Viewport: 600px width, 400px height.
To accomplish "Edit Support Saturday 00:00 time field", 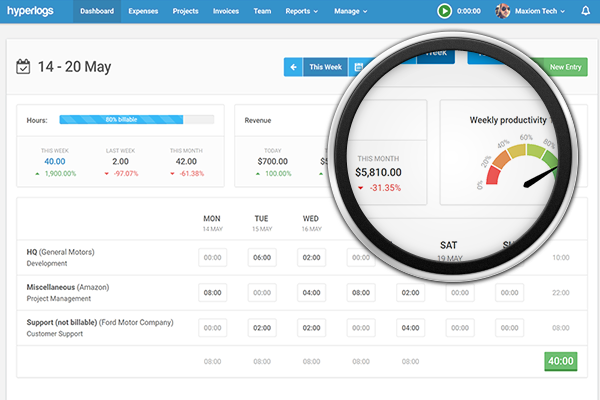I will [x=460, y=328].
